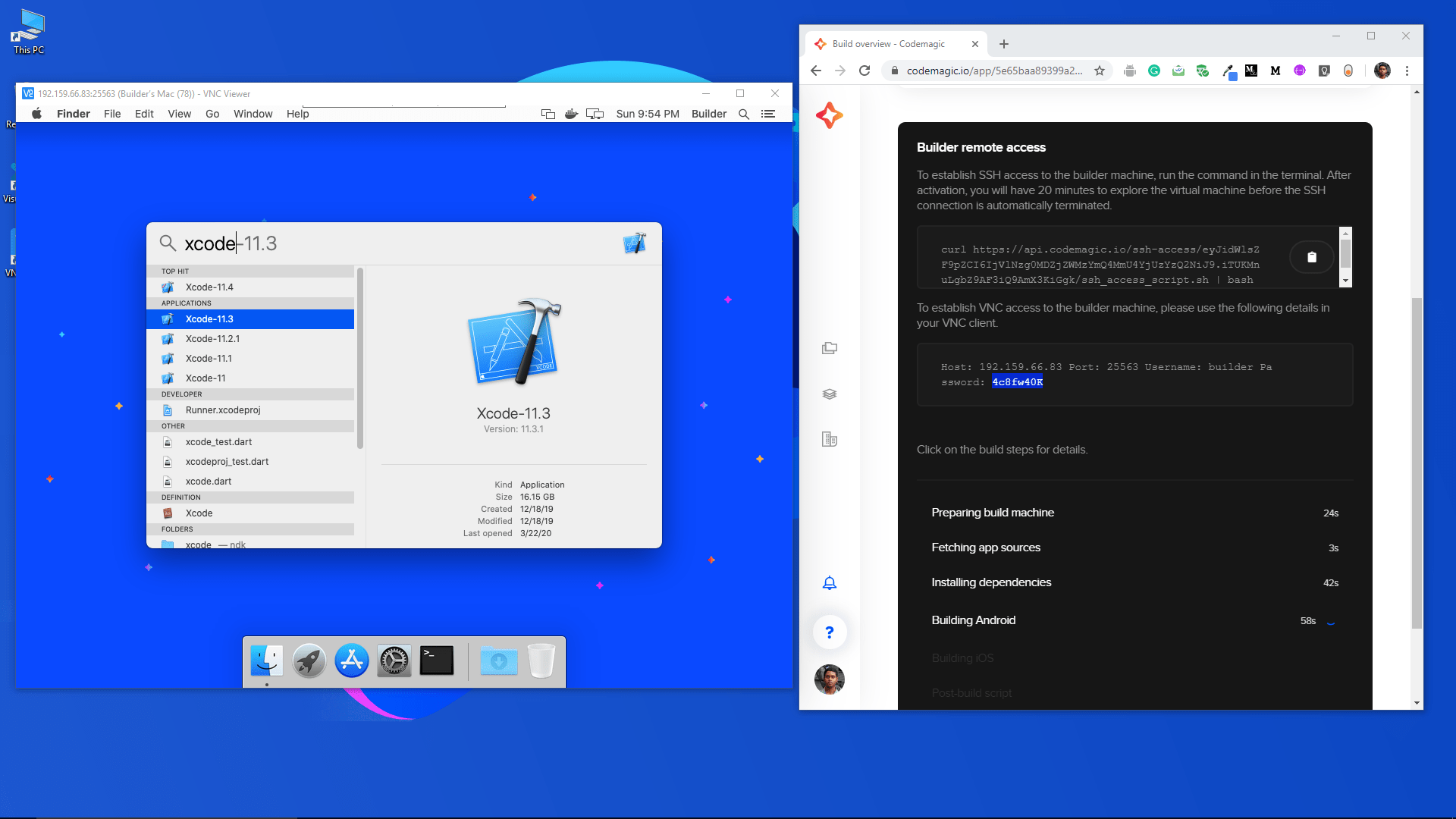The width and height of the screenshot is (1456, 819).
Task: Open the Codemagic help question mark
Action: point(830,632)
